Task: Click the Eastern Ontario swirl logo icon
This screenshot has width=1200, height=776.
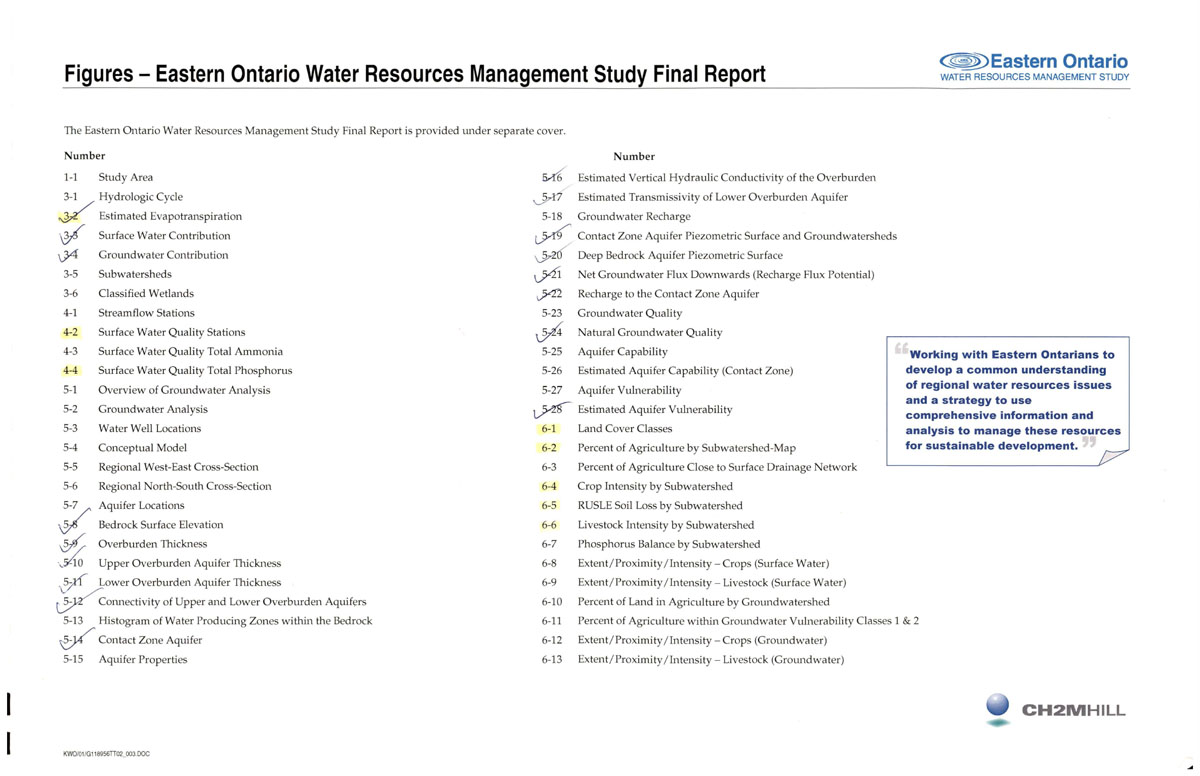Action: click(964, 61)
